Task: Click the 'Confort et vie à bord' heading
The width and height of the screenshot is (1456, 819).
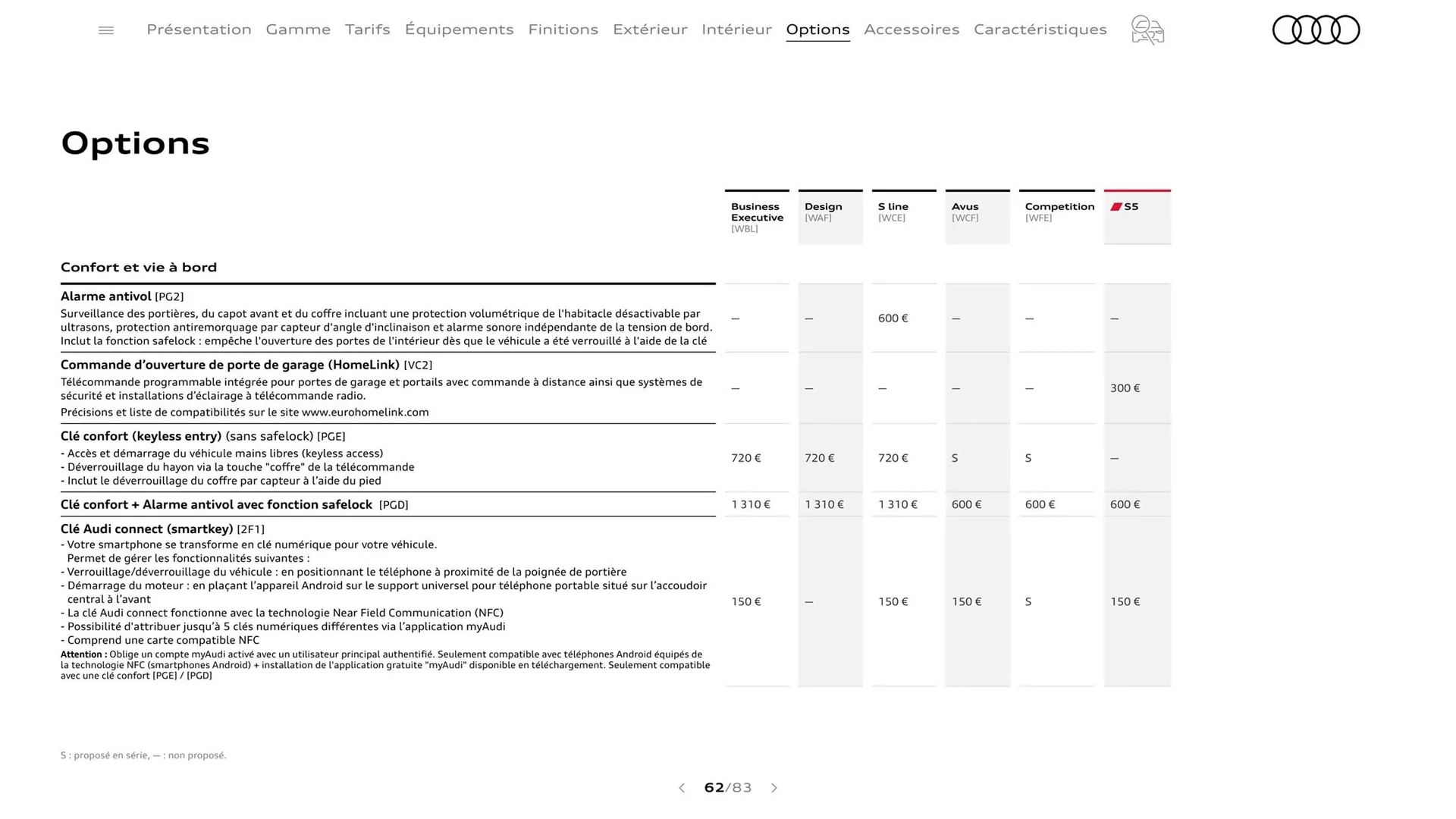Action: pos(139,267)
